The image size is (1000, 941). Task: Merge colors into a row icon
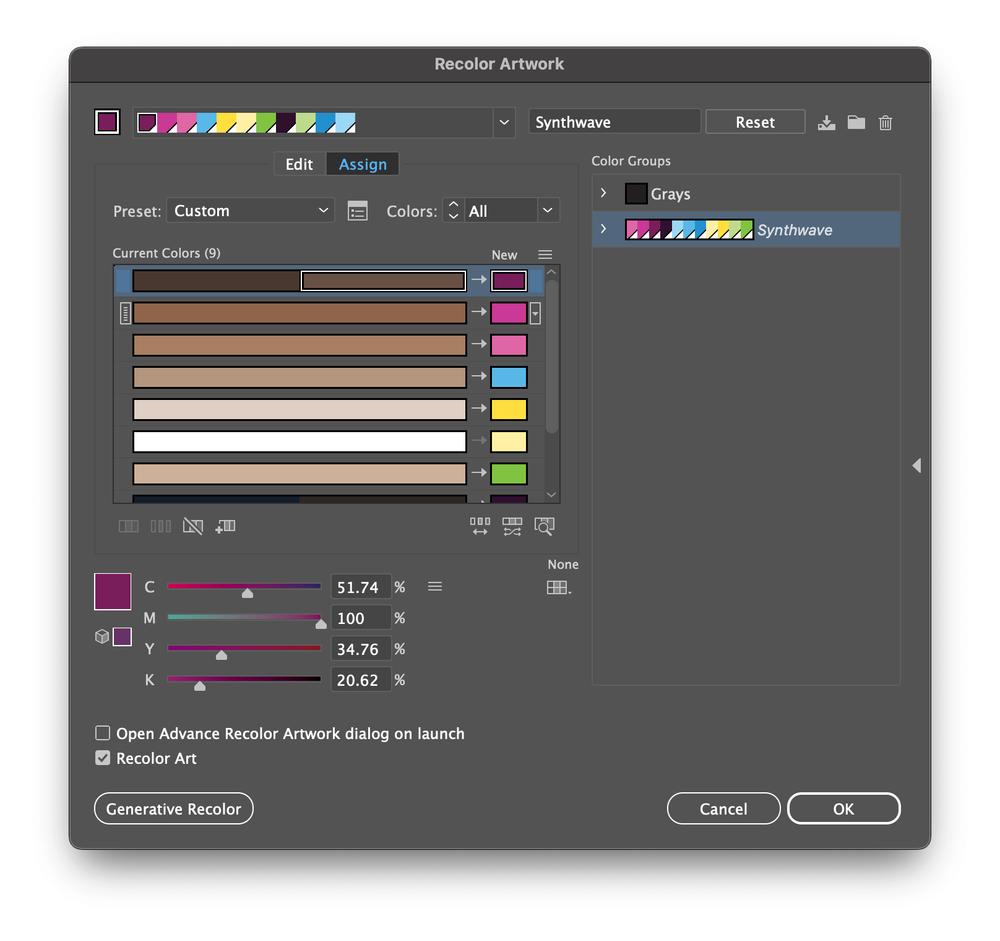point(128,526)
